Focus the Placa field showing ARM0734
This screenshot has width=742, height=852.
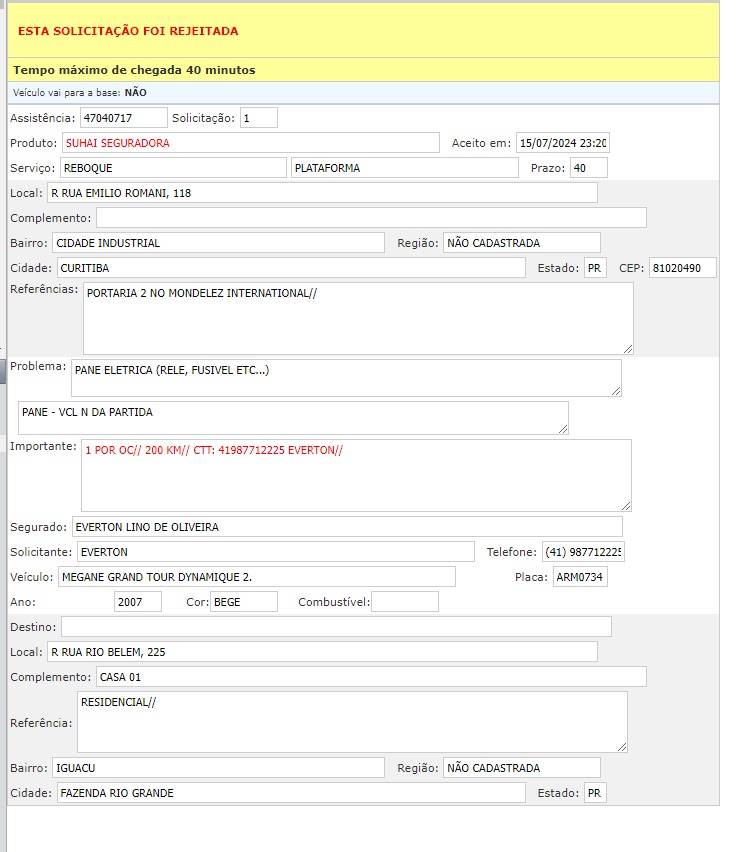[580, 577]
